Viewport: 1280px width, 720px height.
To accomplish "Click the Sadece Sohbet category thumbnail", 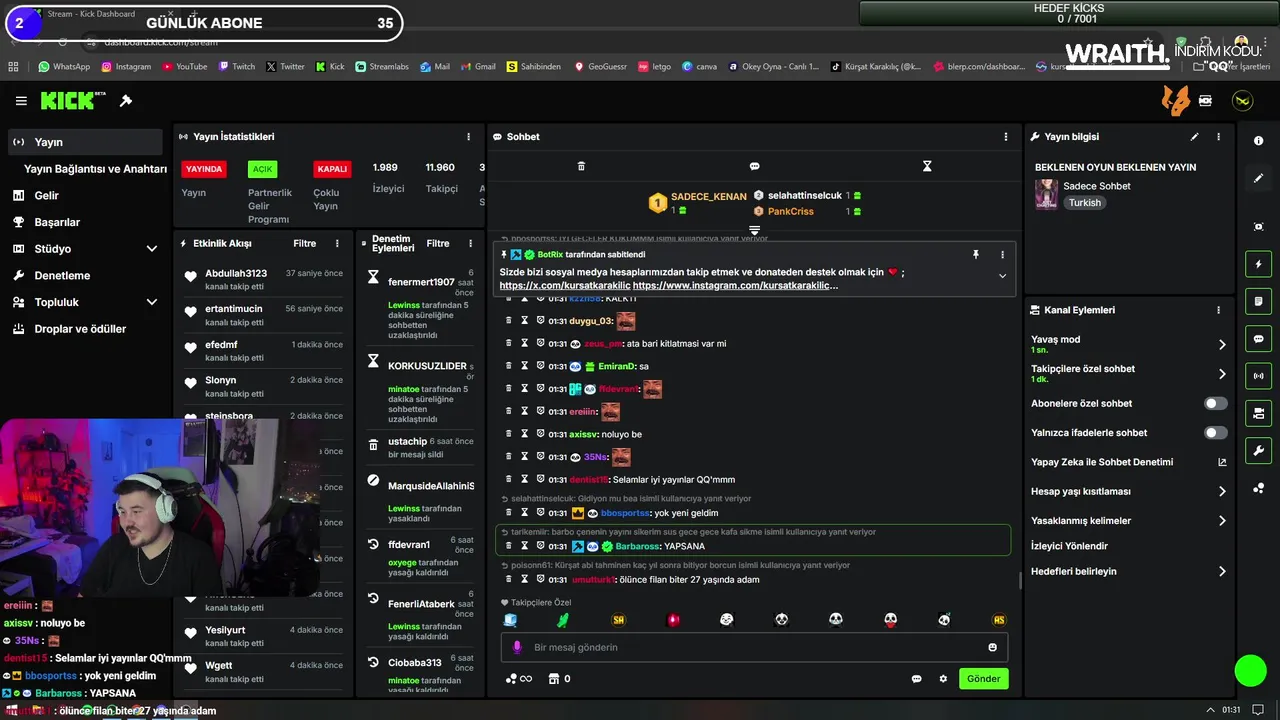I will coord(1046,194).
